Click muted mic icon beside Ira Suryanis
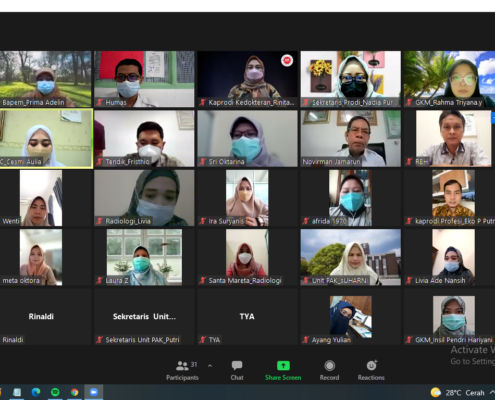Image resolution: width=495 pixels, height=400 pixels. coord(203,221)
